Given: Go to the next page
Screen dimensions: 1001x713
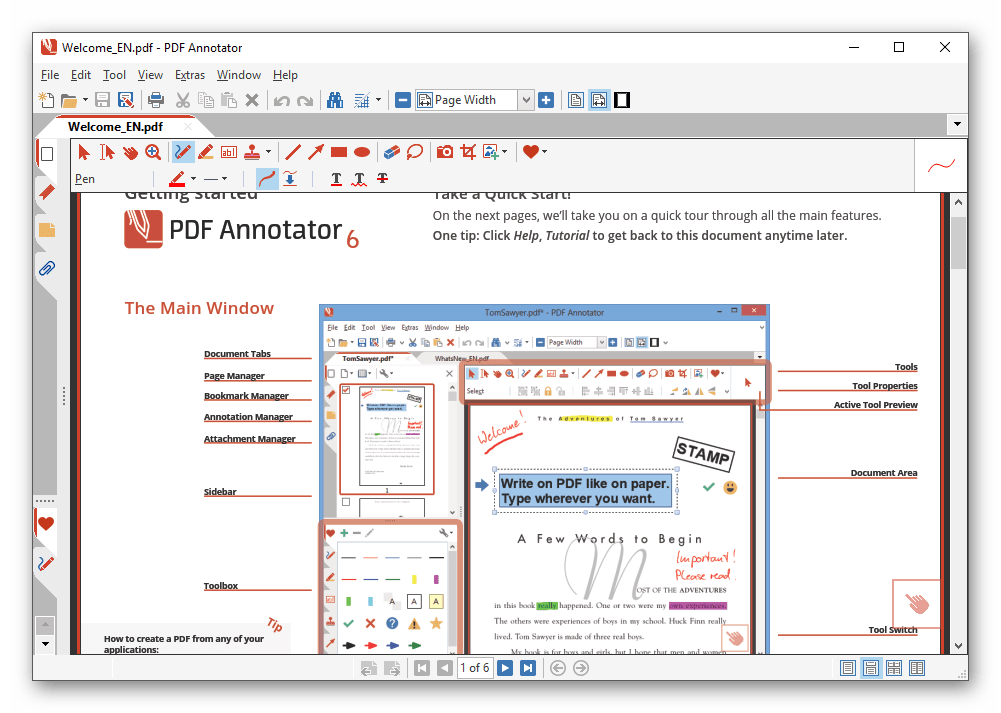Looking at the screenshot, I should pos(504,667).
